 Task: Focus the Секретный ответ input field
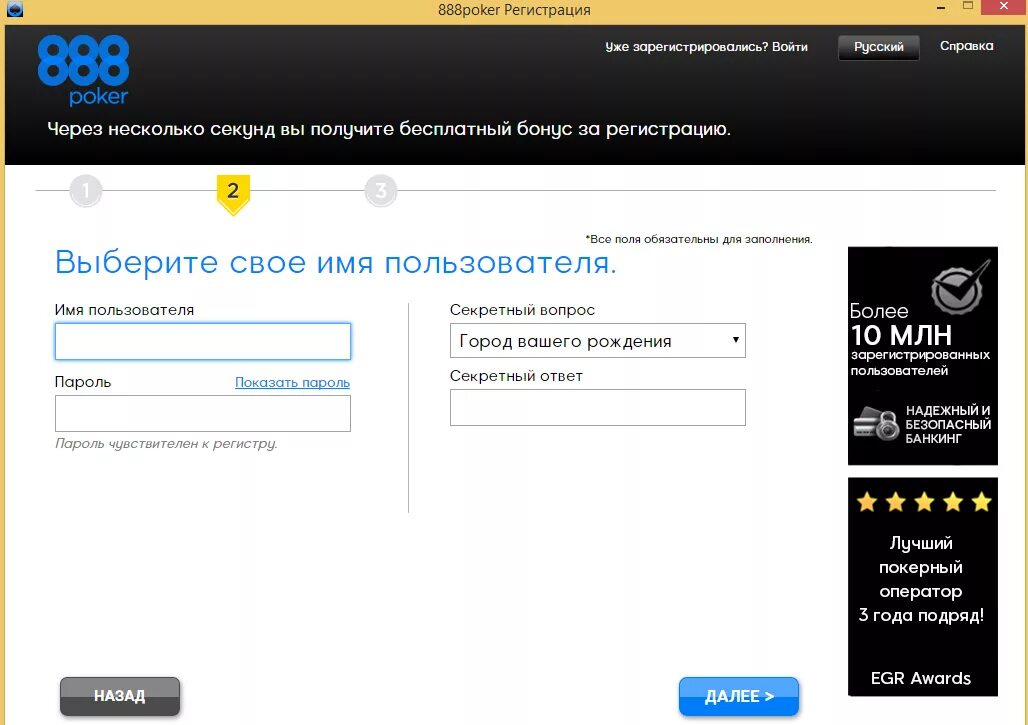pos(597,407)
